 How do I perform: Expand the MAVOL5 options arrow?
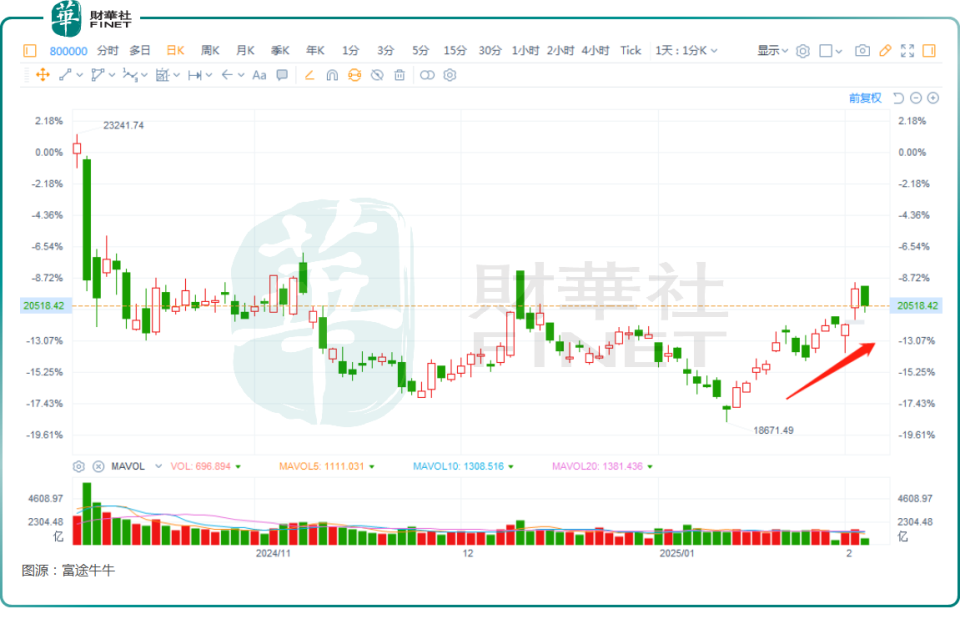[372, 467]
